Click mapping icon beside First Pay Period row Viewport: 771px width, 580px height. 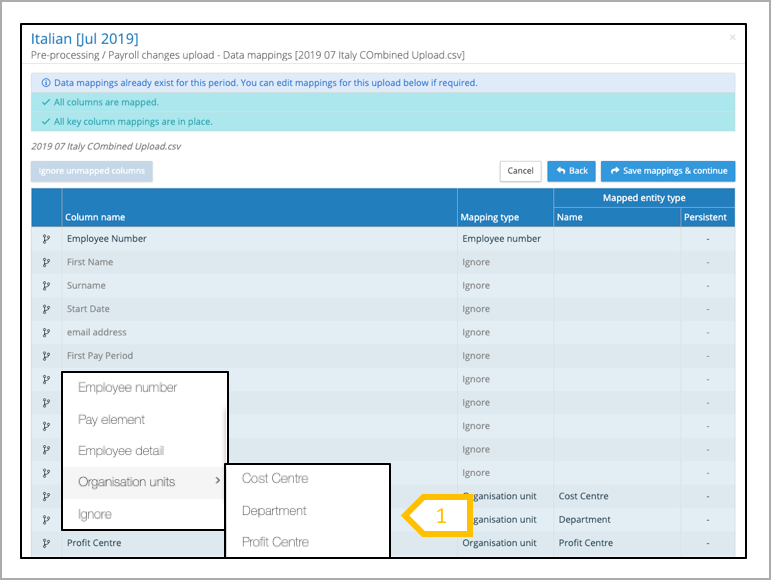46,356
